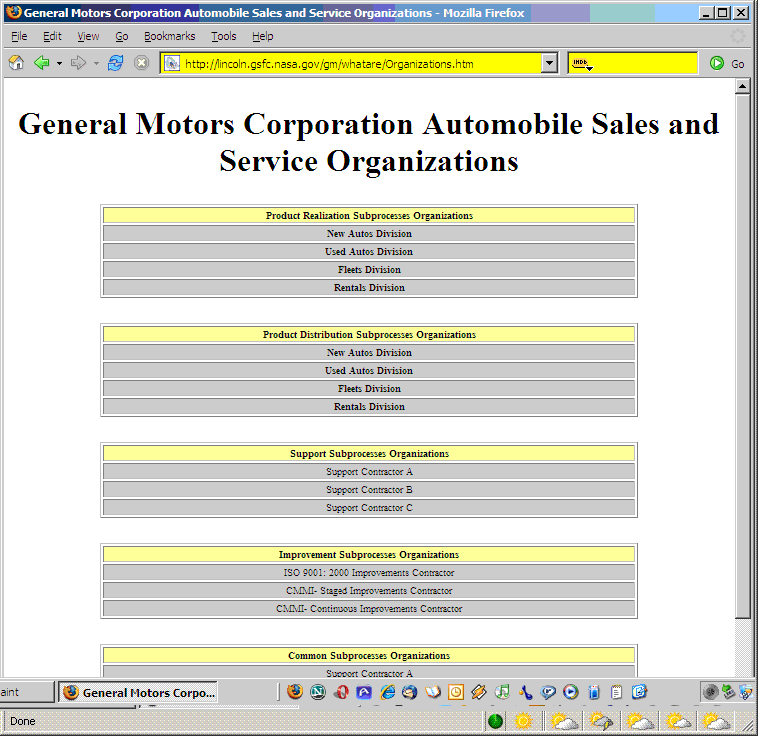Click Improvement Subprocesses Organizations header
Screen dimensions: 758x736
pos(369,554)
